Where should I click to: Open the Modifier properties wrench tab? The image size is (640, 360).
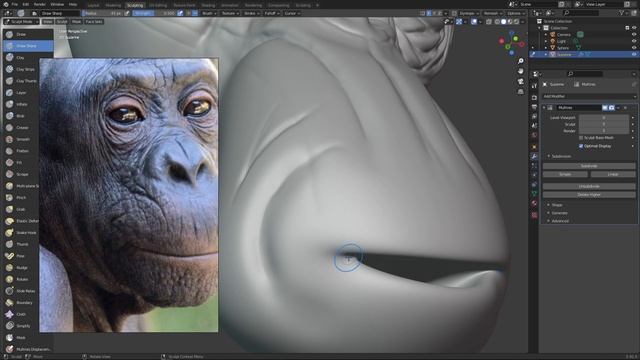point(534,156)
